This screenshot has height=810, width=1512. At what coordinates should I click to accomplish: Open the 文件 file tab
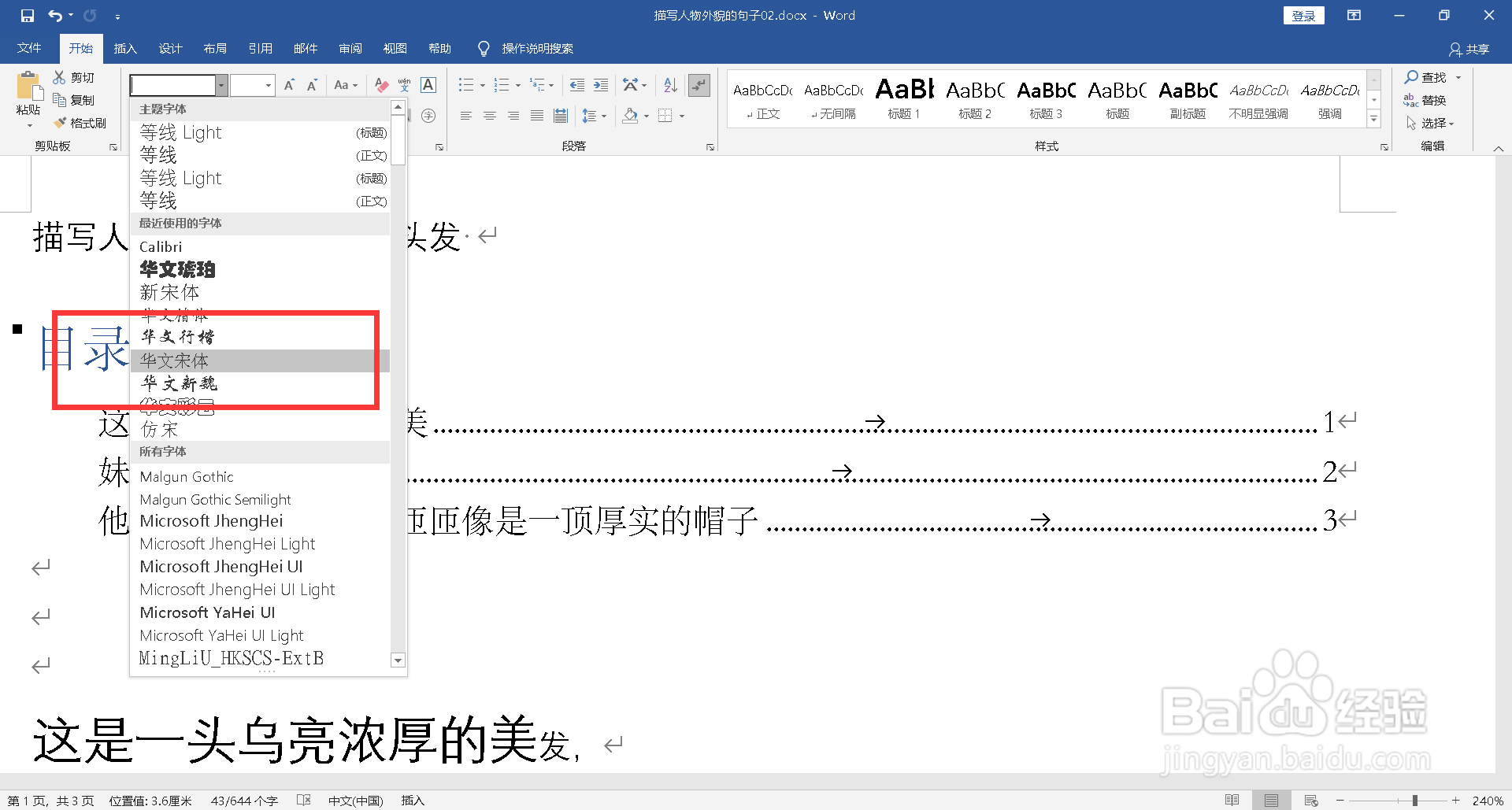(x=29, y=49)
